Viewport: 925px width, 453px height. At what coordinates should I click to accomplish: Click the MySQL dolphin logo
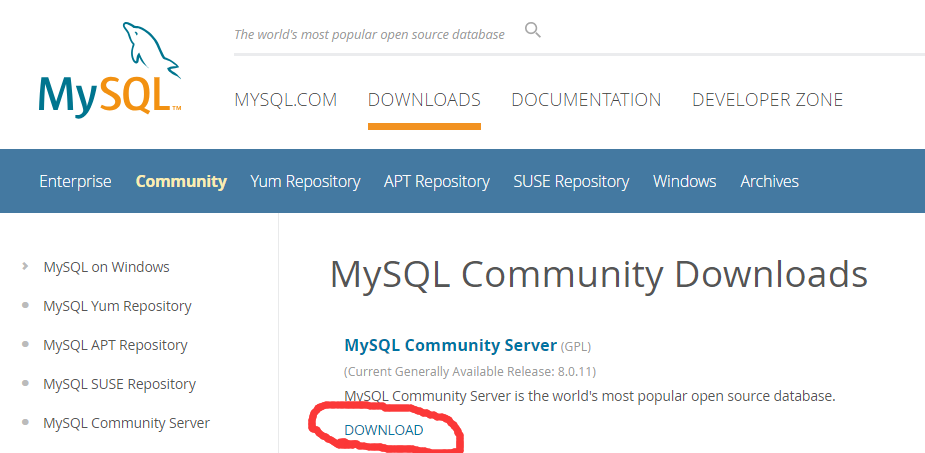tap(110, 70)
